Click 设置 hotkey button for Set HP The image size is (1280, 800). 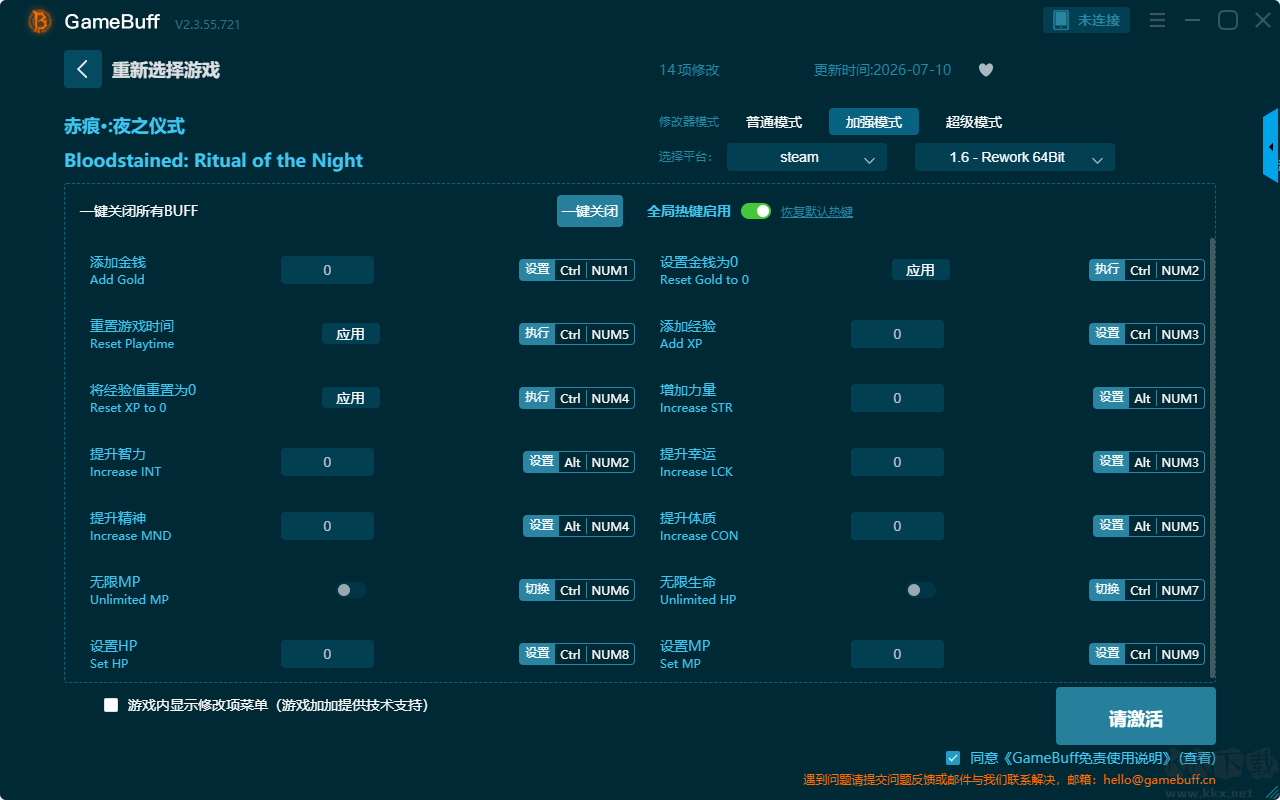coord(537,654)
